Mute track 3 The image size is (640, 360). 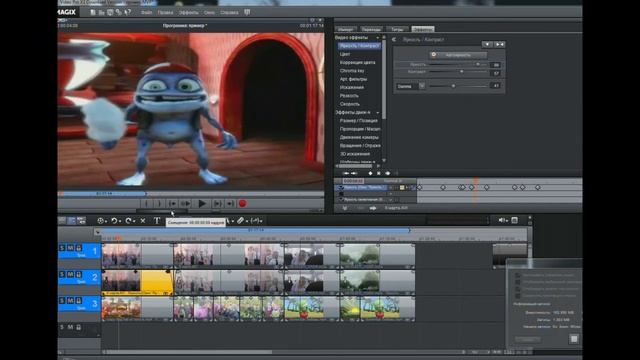pos(70,301)
